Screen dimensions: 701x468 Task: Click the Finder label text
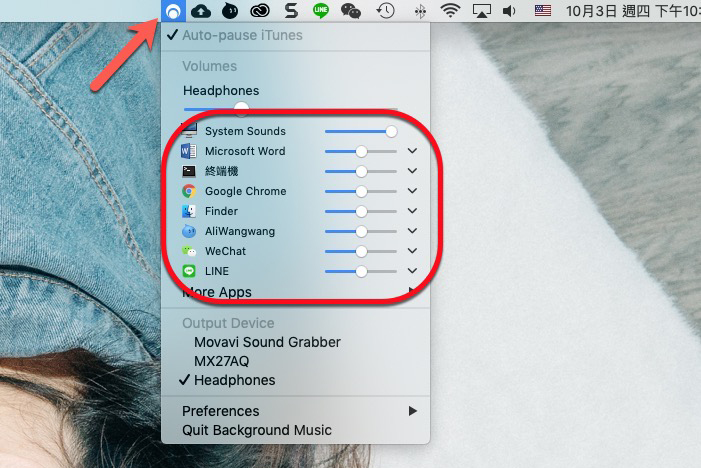coord(221,211)
